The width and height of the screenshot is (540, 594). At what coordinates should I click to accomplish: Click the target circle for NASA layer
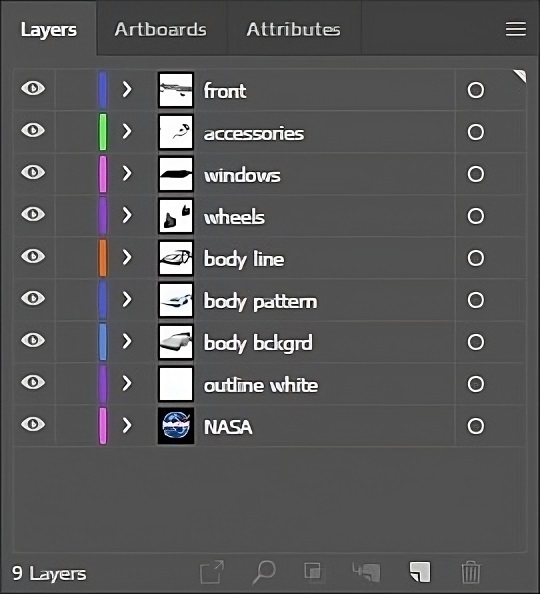click(x=476, y=426)
